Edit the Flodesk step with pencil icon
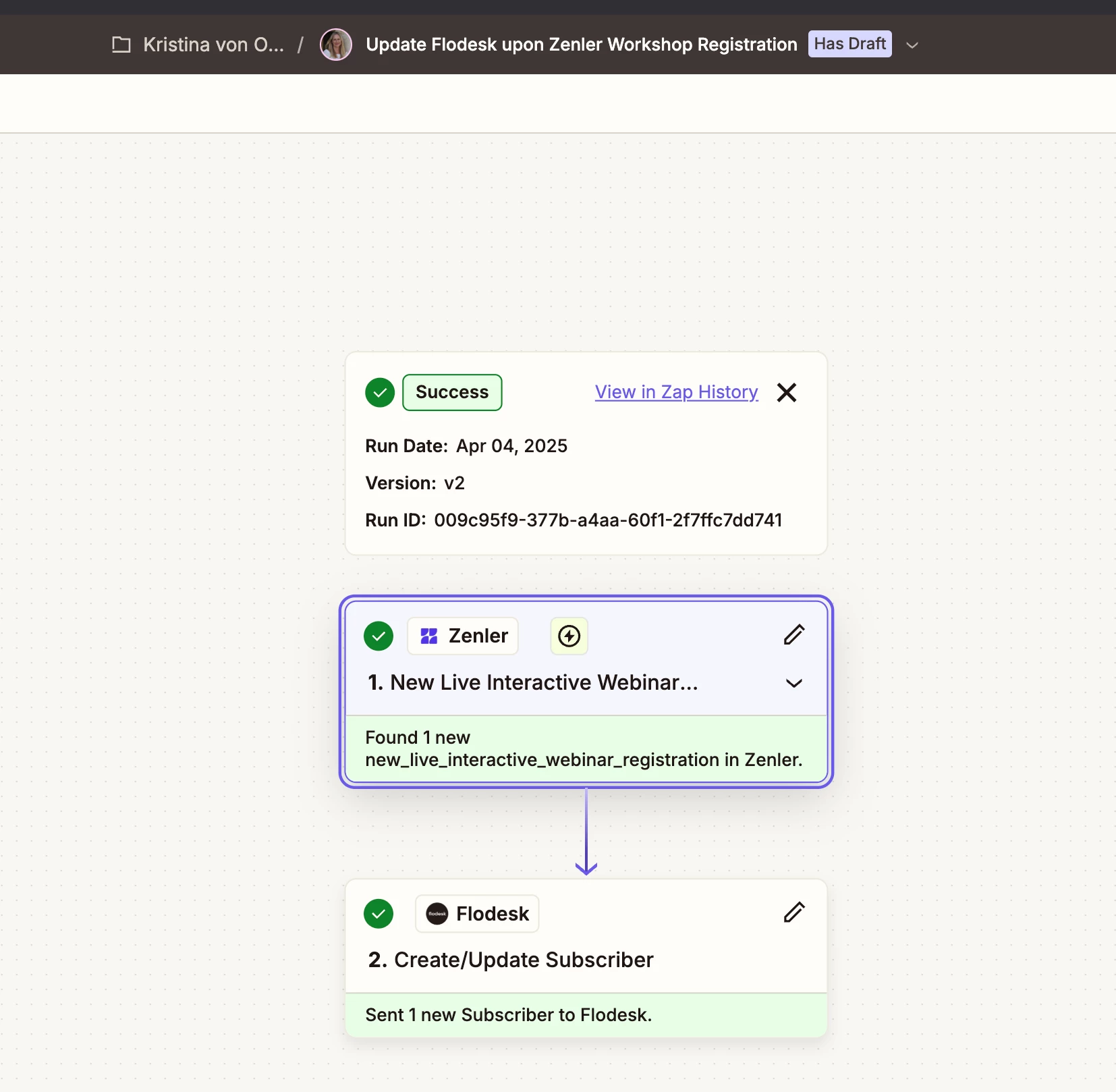 [794, 912]
